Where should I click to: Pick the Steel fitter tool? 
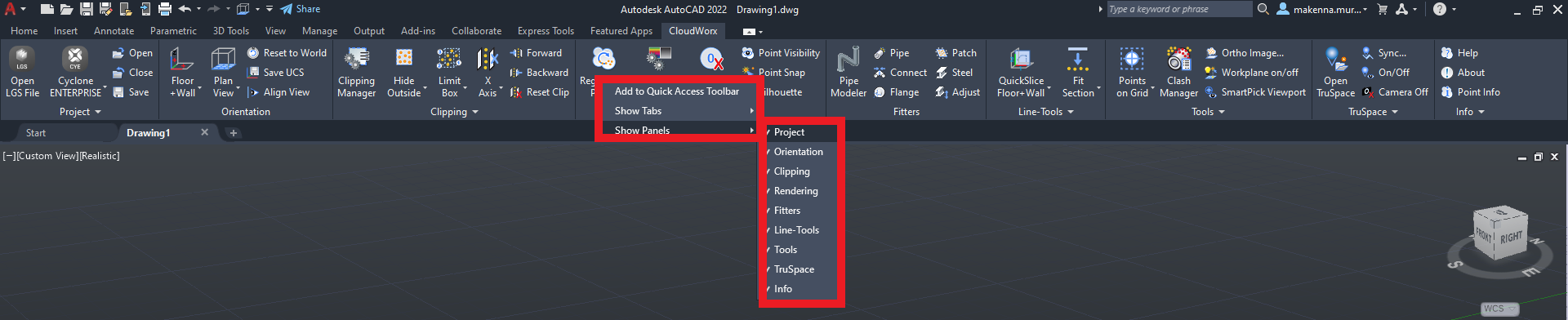click(x=954, y=73)
